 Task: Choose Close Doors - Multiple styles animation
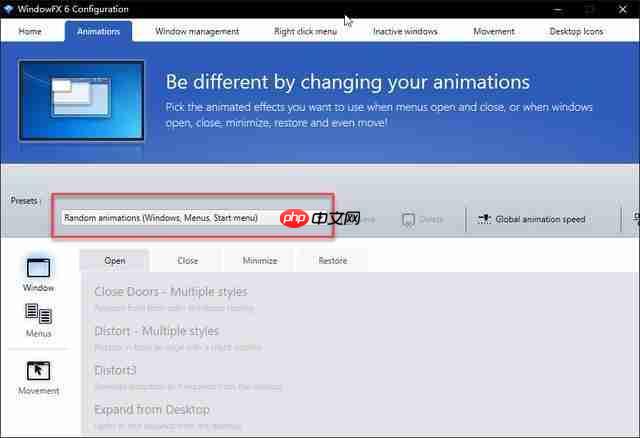(x=171, y=292)
